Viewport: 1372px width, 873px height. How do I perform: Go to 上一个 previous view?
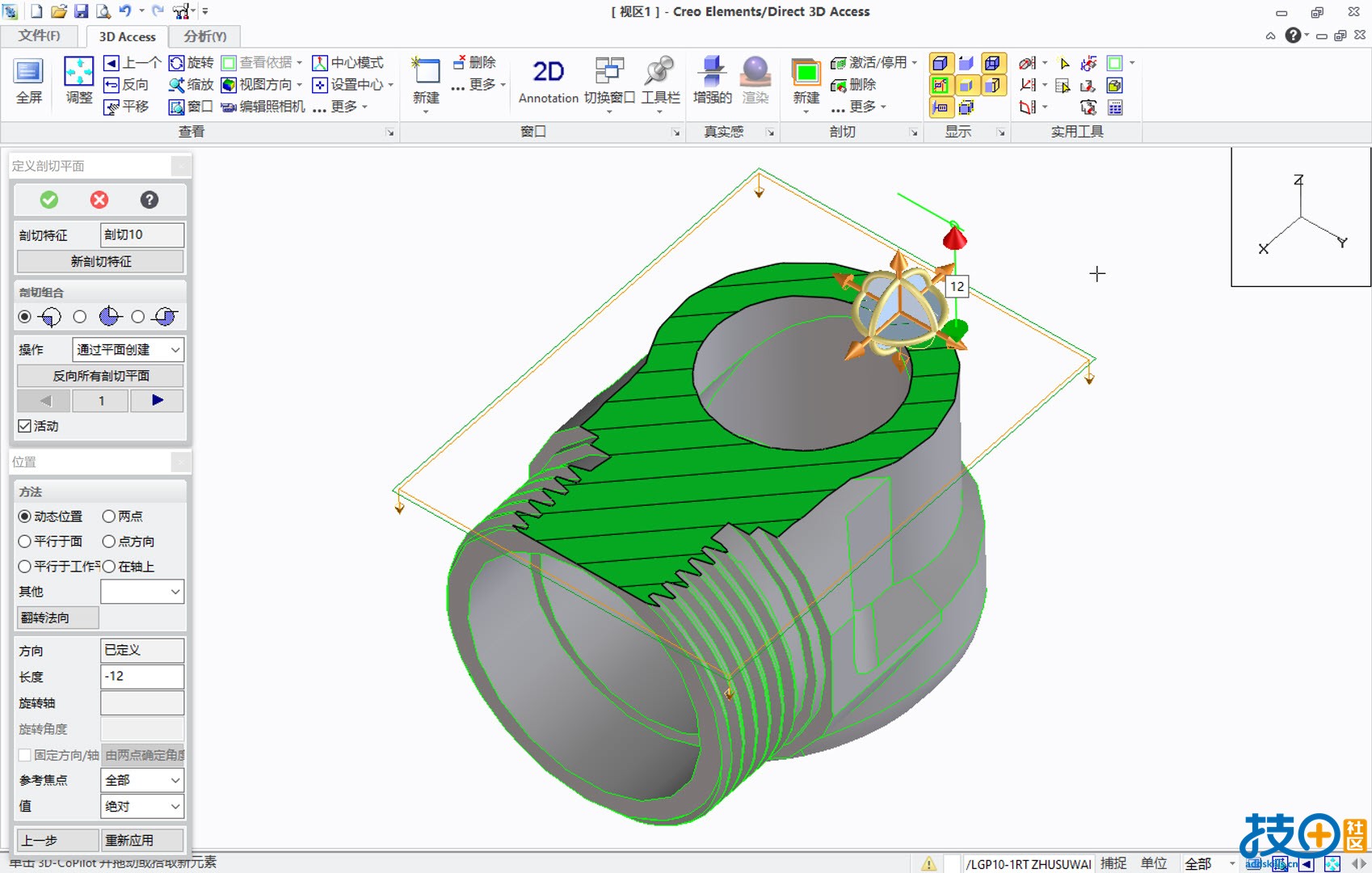pos(133,63)
